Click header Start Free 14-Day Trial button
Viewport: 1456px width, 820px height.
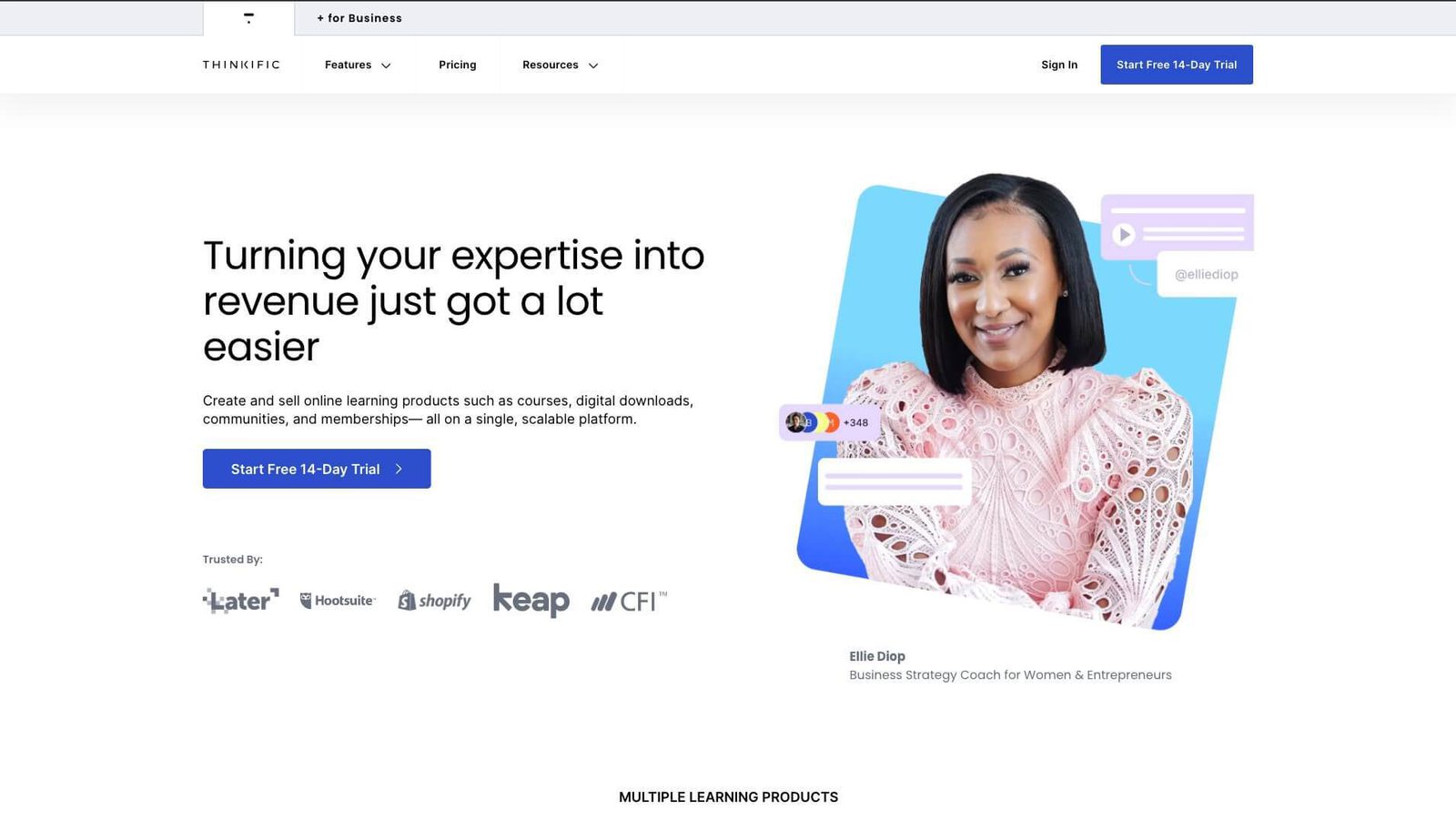[1177, 65]
